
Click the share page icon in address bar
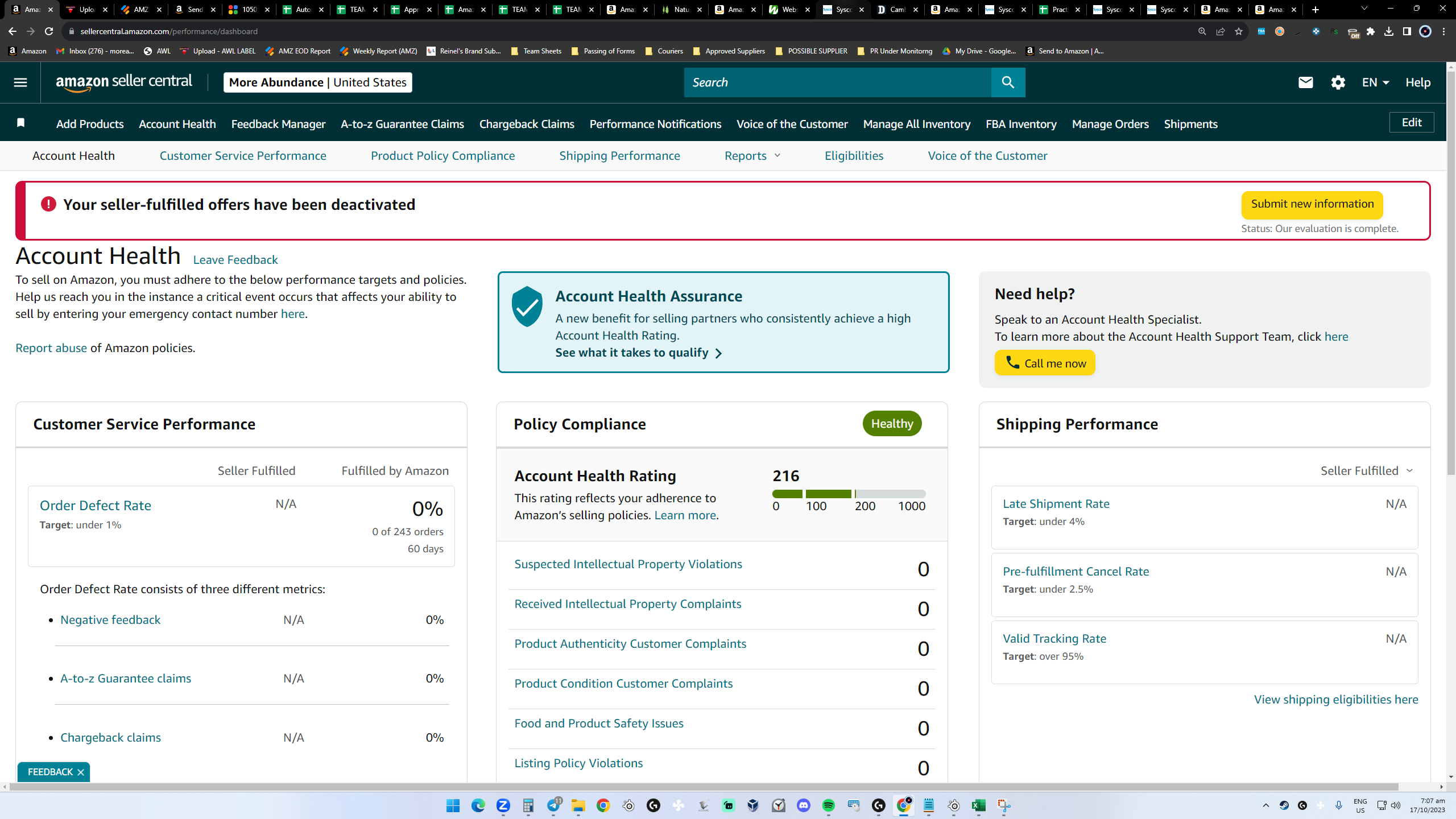click(x=1221, y=31)
